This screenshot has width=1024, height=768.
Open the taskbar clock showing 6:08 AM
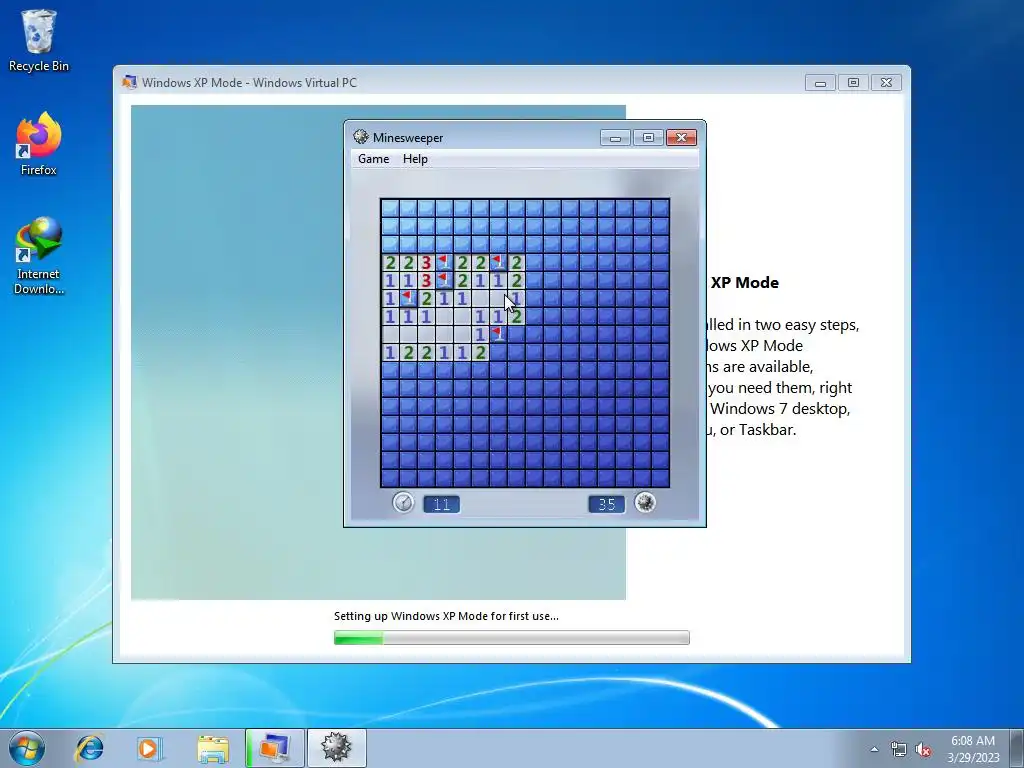pos(973,749)
